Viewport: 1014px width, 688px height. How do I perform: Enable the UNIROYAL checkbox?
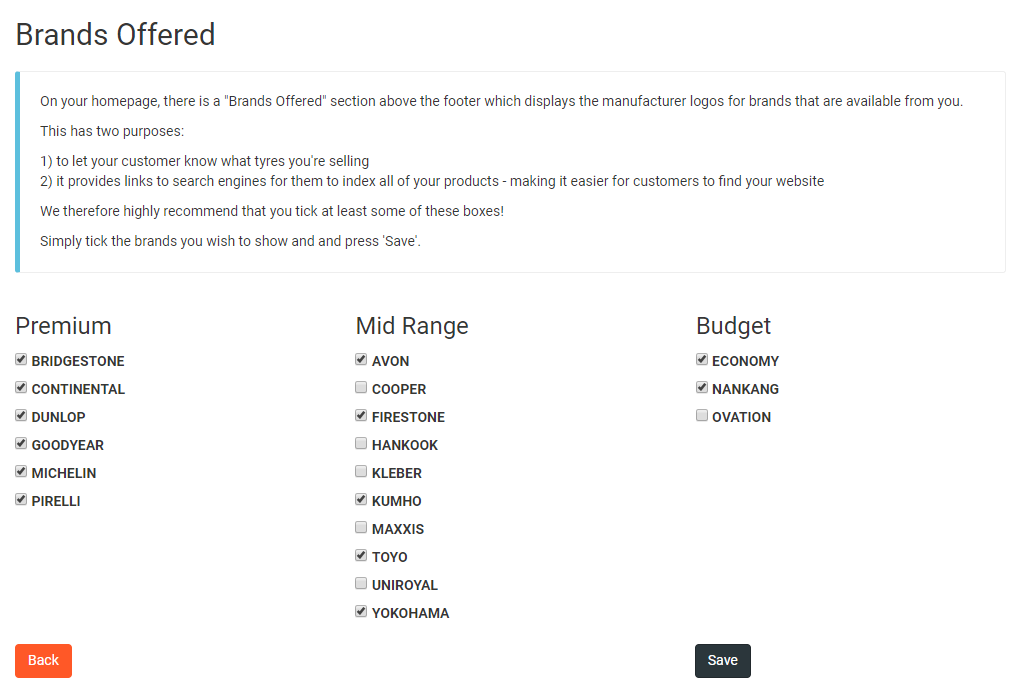pyautogui.click(x=361, y=583)
